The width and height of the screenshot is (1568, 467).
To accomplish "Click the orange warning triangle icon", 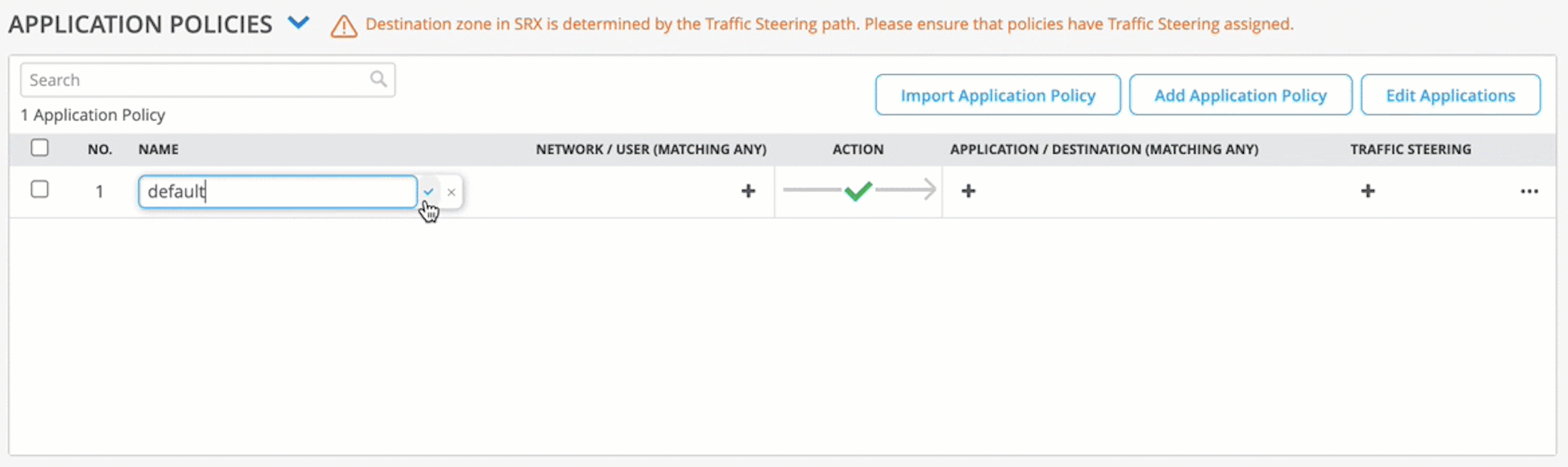I will [344, 26].
